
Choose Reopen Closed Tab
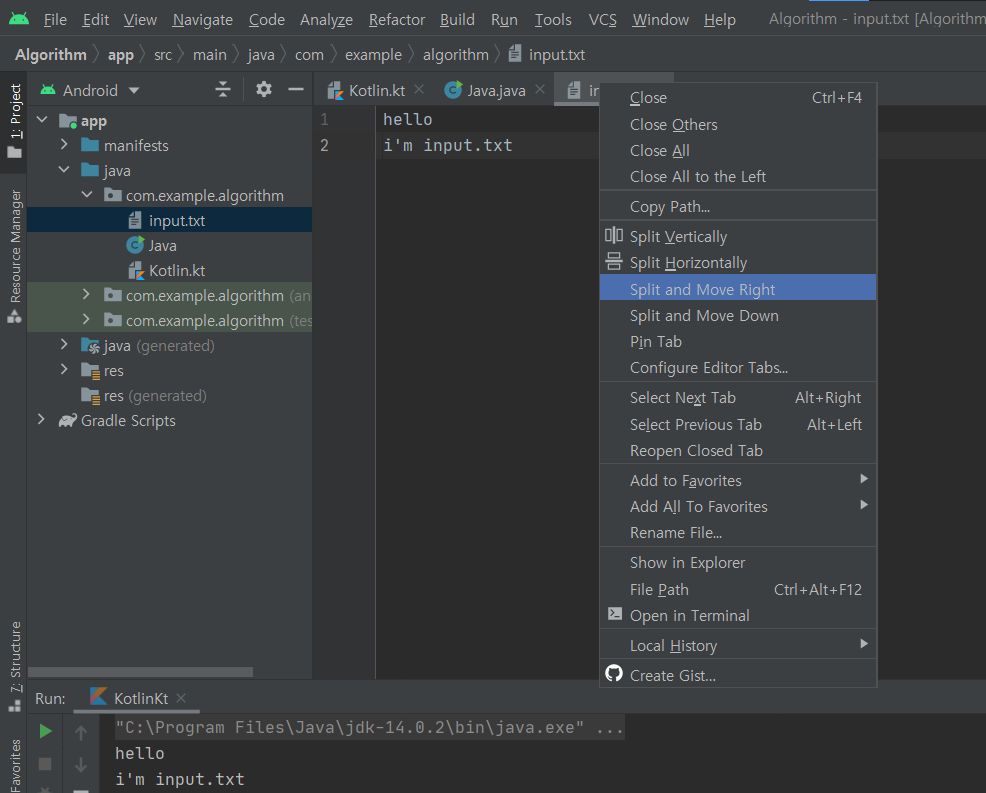tap(738, 450)
